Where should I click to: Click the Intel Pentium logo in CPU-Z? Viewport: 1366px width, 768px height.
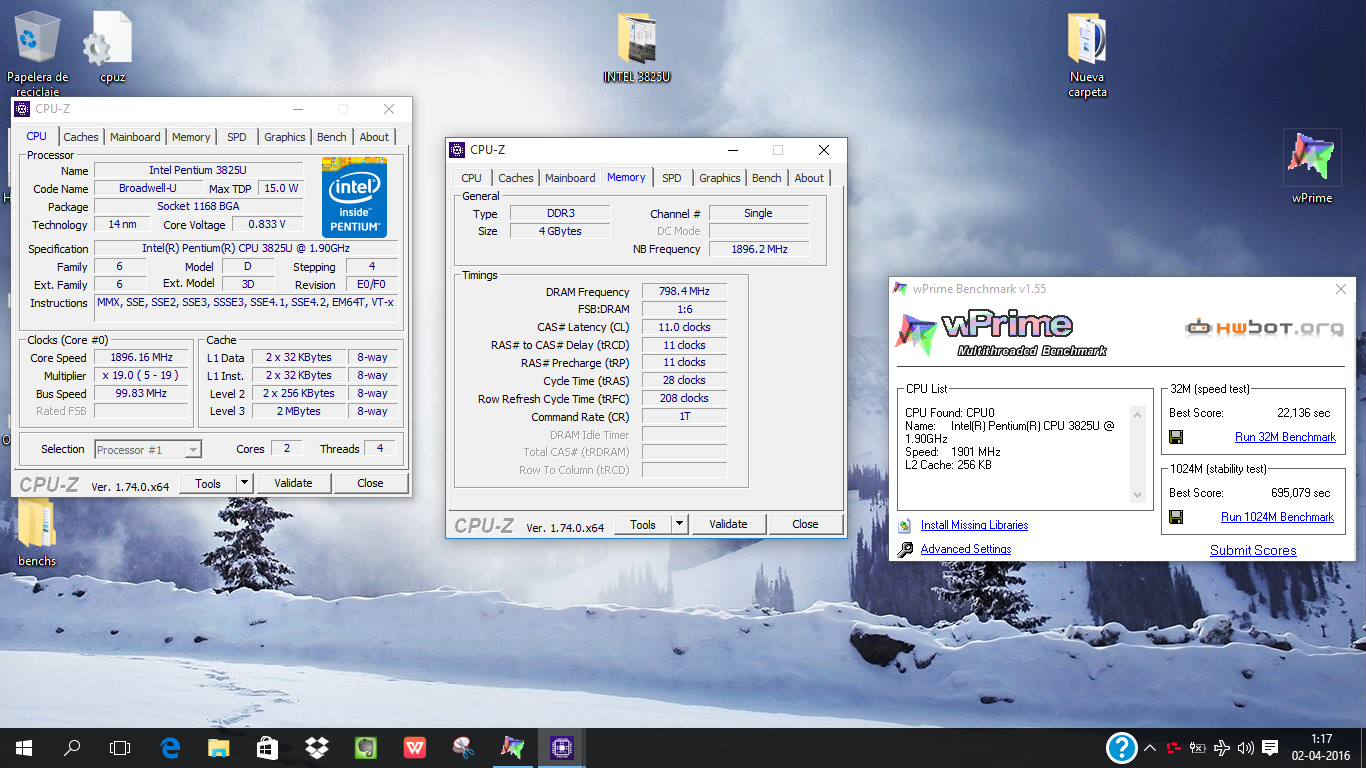pos(354,197)
